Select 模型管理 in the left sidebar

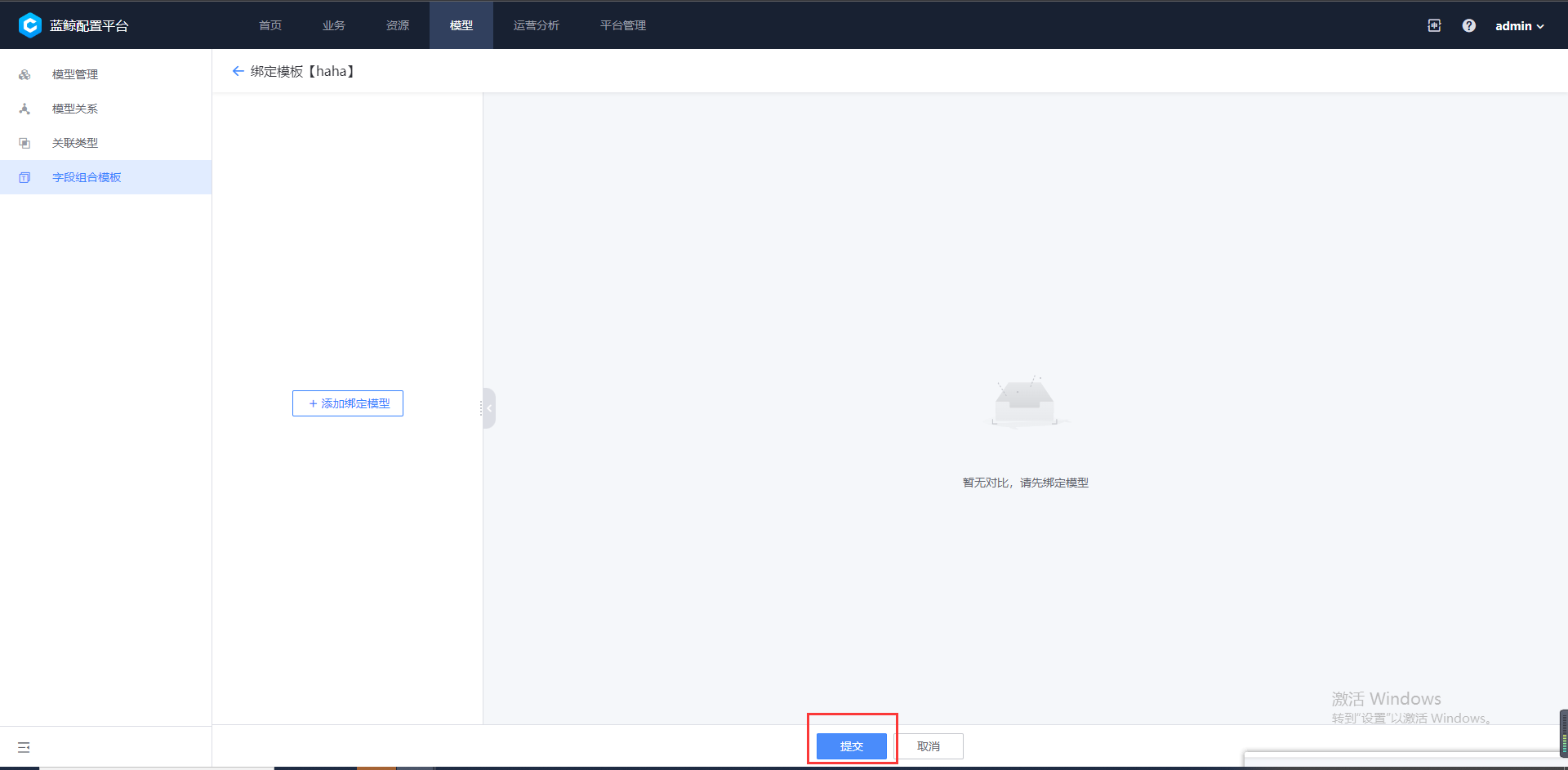click(x=74, y=73)
